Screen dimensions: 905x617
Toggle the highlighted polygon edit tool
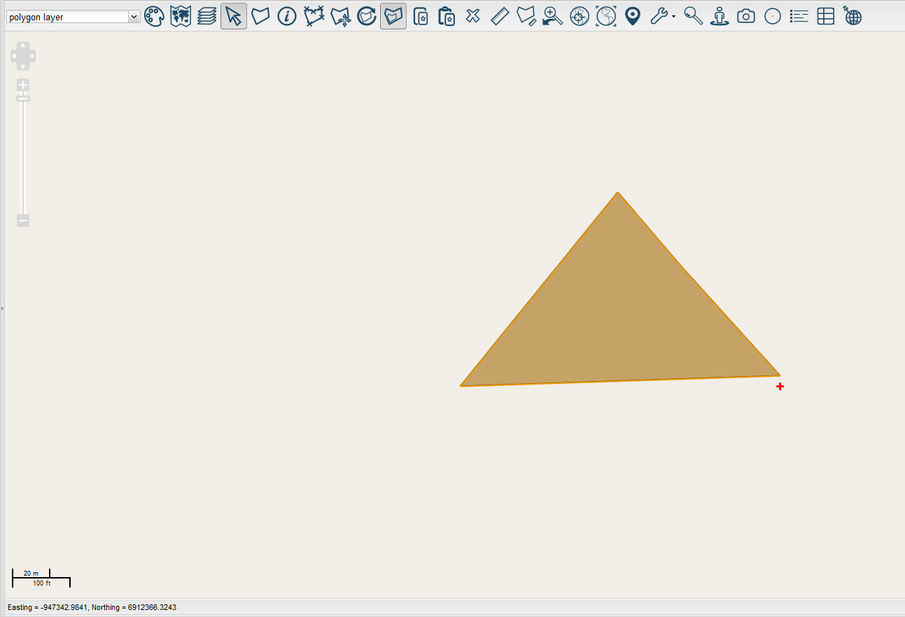coord(393,16)
